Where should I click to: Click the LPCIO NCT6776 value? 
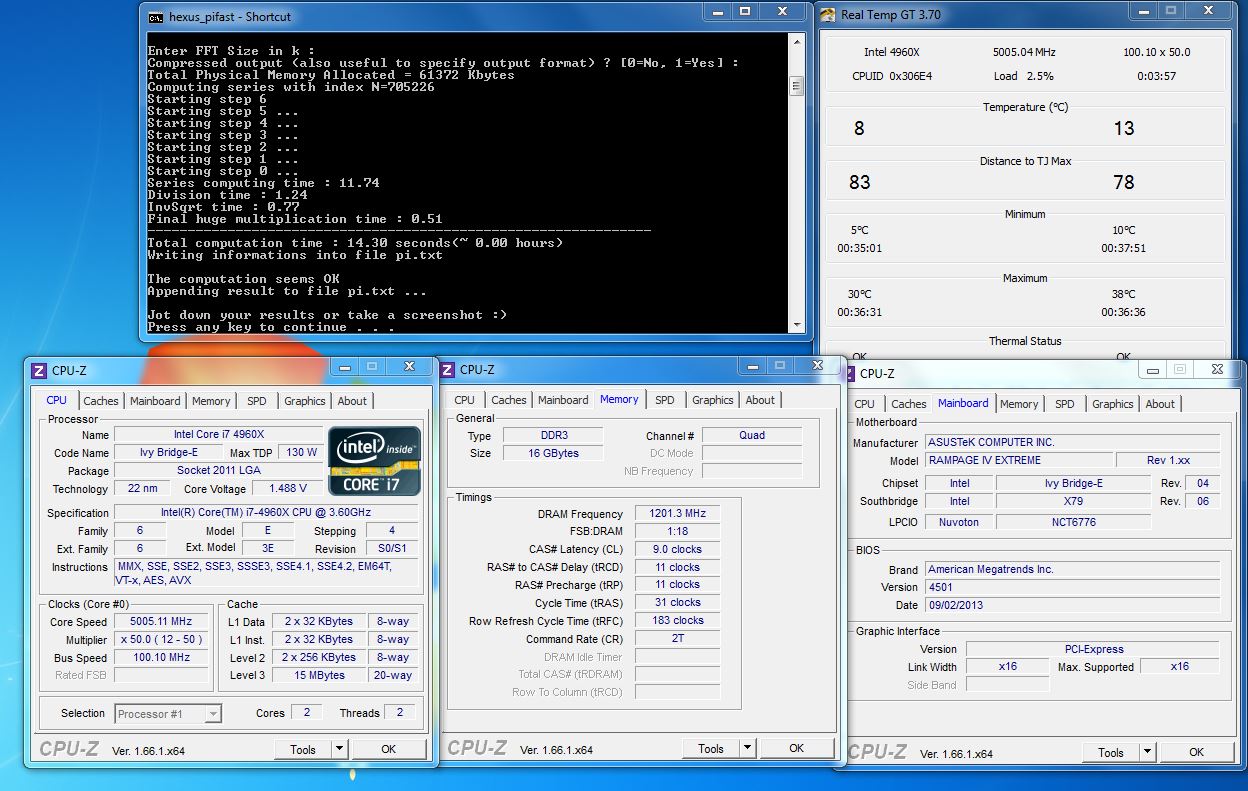click(1072, 522)
